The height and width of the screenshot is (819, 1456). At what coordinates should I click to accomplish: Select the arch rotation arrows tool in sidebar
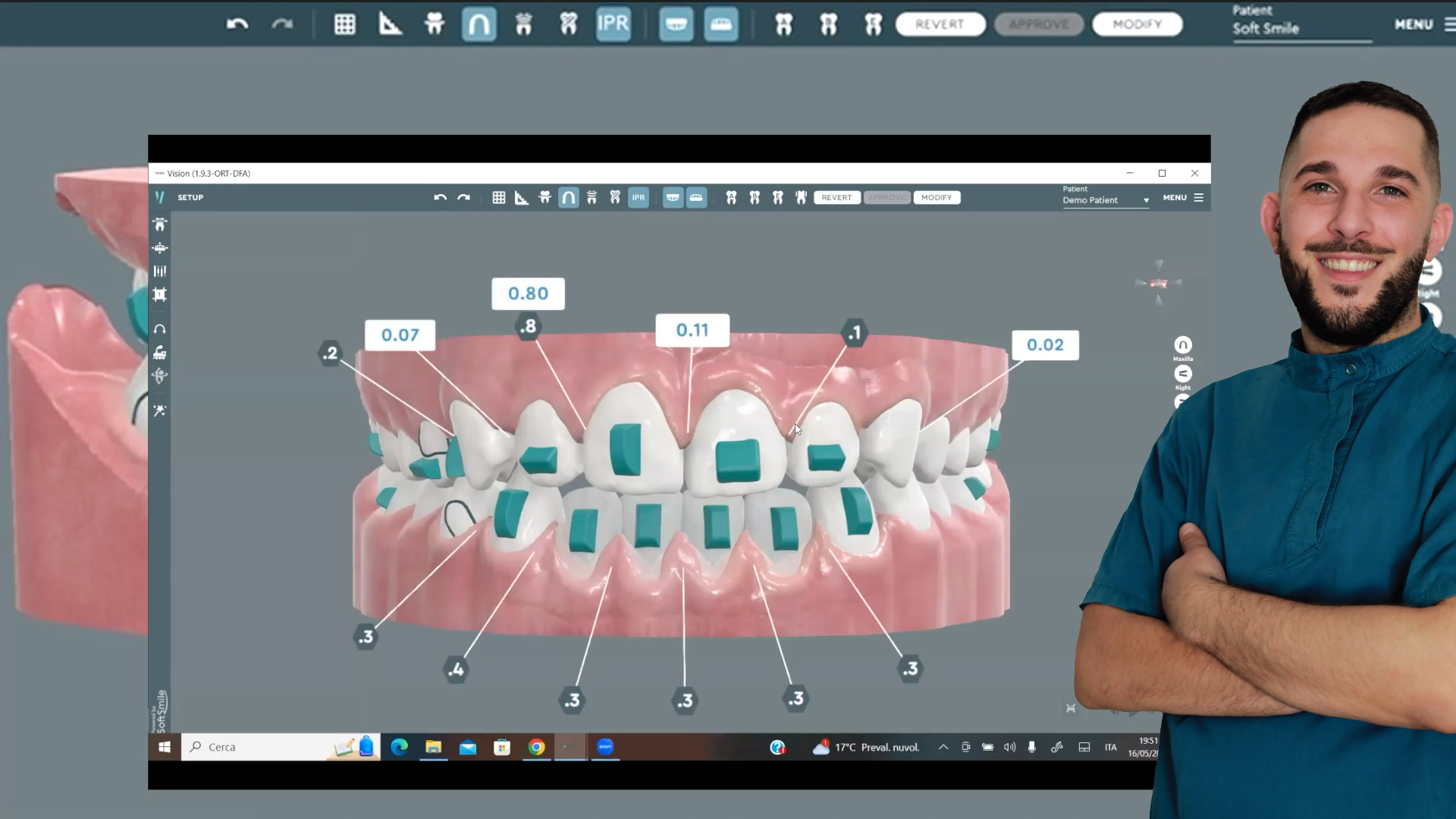click(159, 329)
